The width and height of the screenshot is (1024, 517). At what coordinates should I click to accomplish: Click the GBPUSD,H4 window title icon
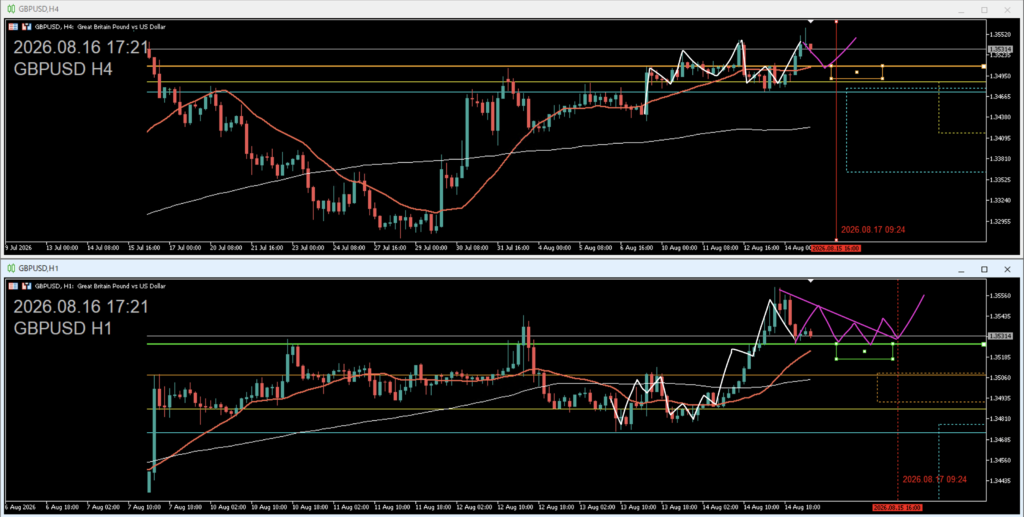[x=10, y=9]
